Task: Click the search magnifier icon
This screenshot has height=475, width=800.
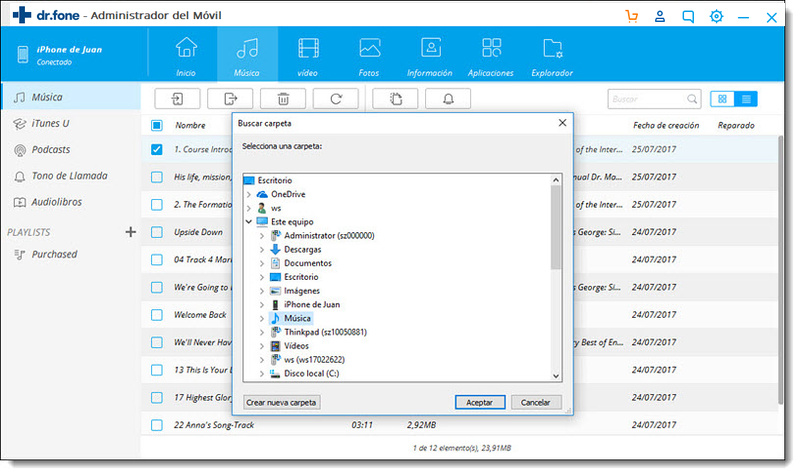Action: tap(691, 99)
